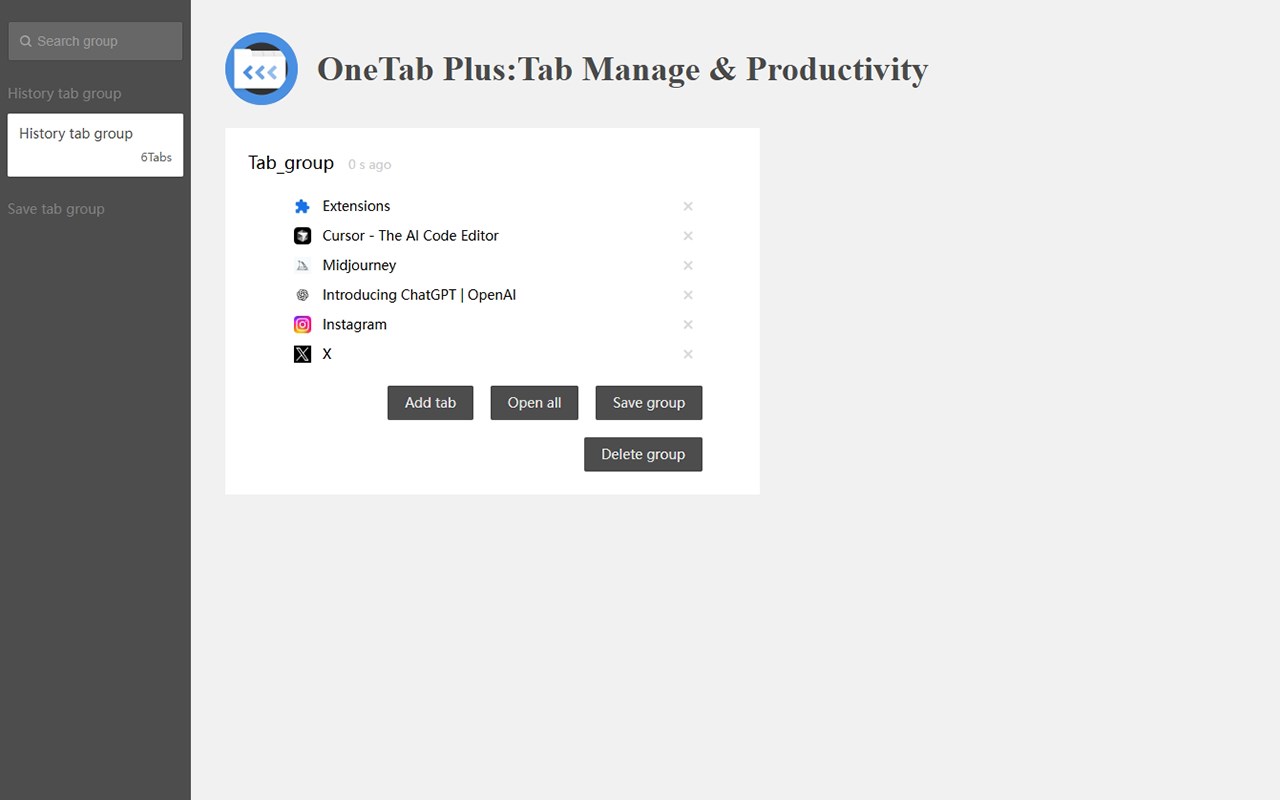Click the search magnifier icon
Screen dimensions: 1280x800
click(x=26, y=41)
